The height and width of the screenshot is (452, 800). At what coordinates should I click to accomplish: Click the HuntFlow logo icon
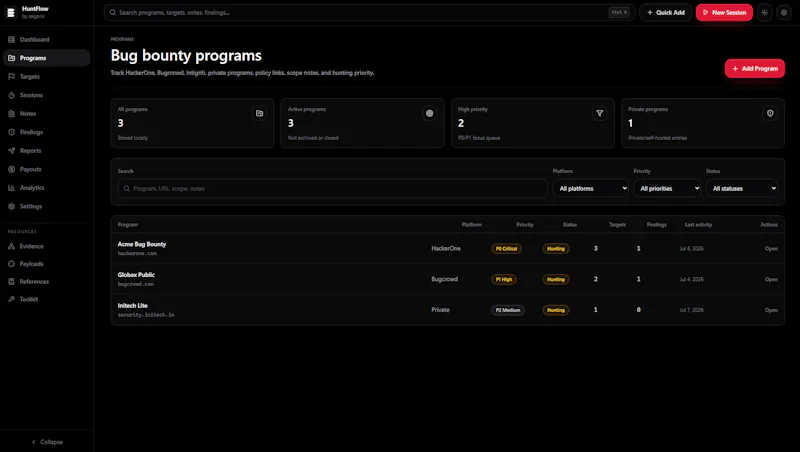pos(11,12)
